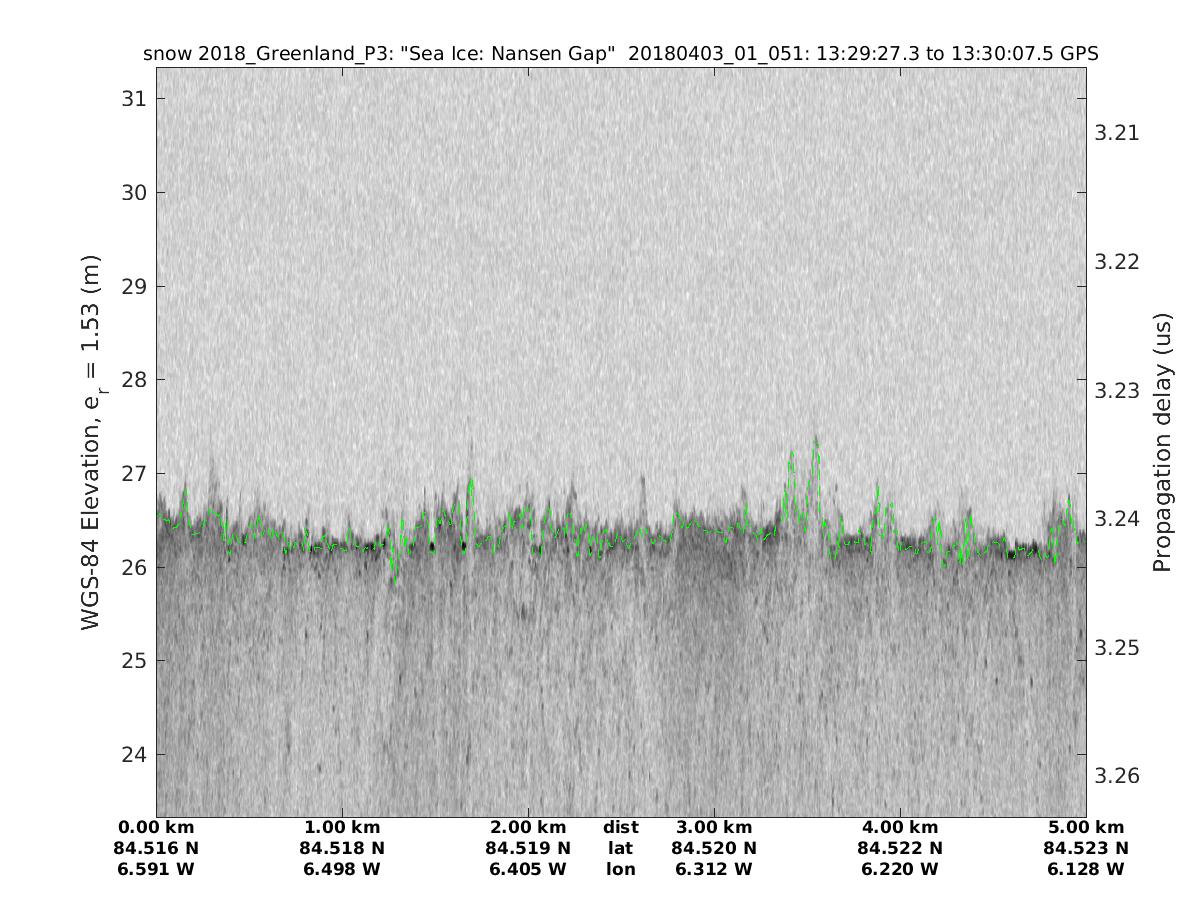
Task: Click the '0.00 km' distance tick label
Action: [156, 827]
